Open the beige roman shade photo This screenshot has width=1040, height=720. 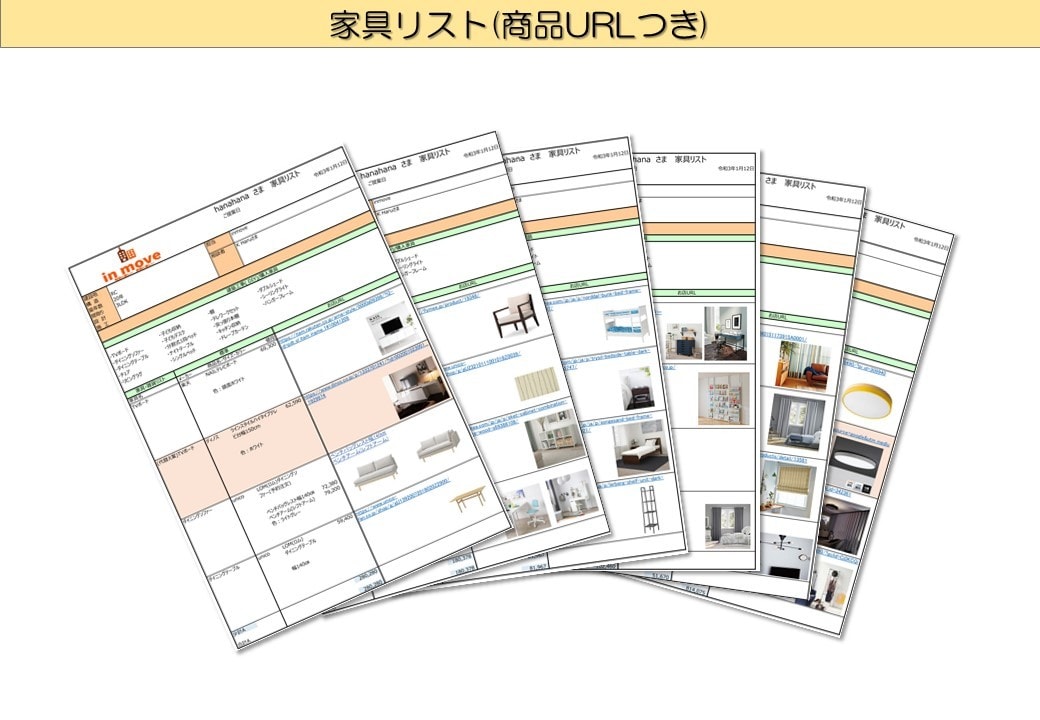pyautogui.click(x=789, y=489)
